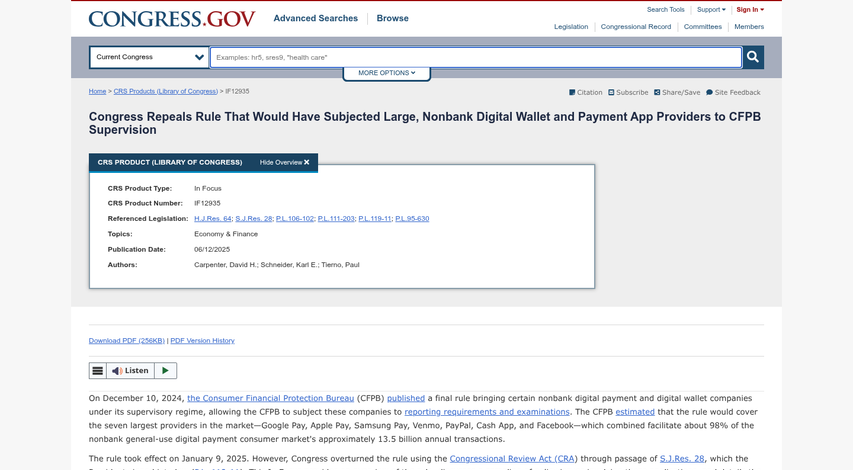Viewport: 853px width, 470px height.
Task: Select the Economy & Finance topic text
Action: [226, 234]
